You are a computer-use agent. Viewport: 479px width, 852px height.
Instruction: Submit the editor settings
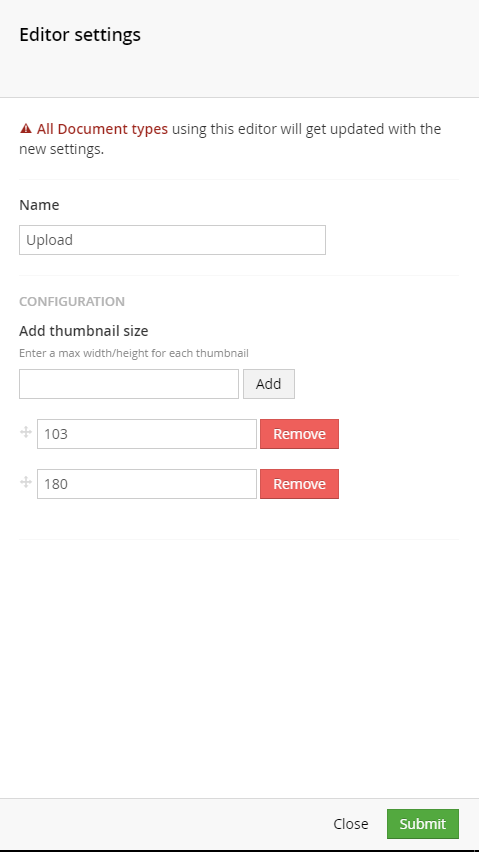[x=423, y=824]
